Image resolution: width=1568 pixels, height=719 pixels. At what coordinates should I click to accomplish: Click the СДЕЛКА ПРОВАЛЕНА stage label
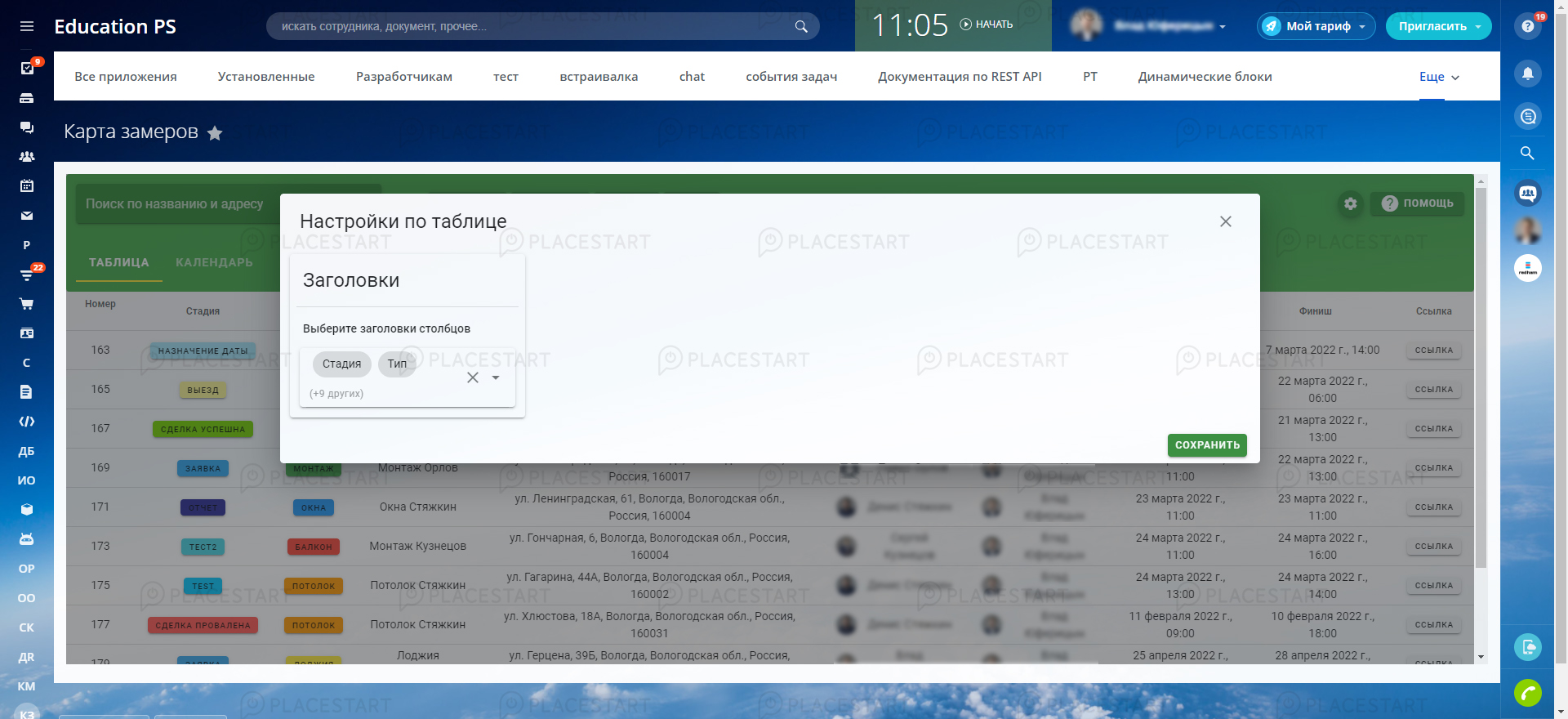(x=203, y=625)
